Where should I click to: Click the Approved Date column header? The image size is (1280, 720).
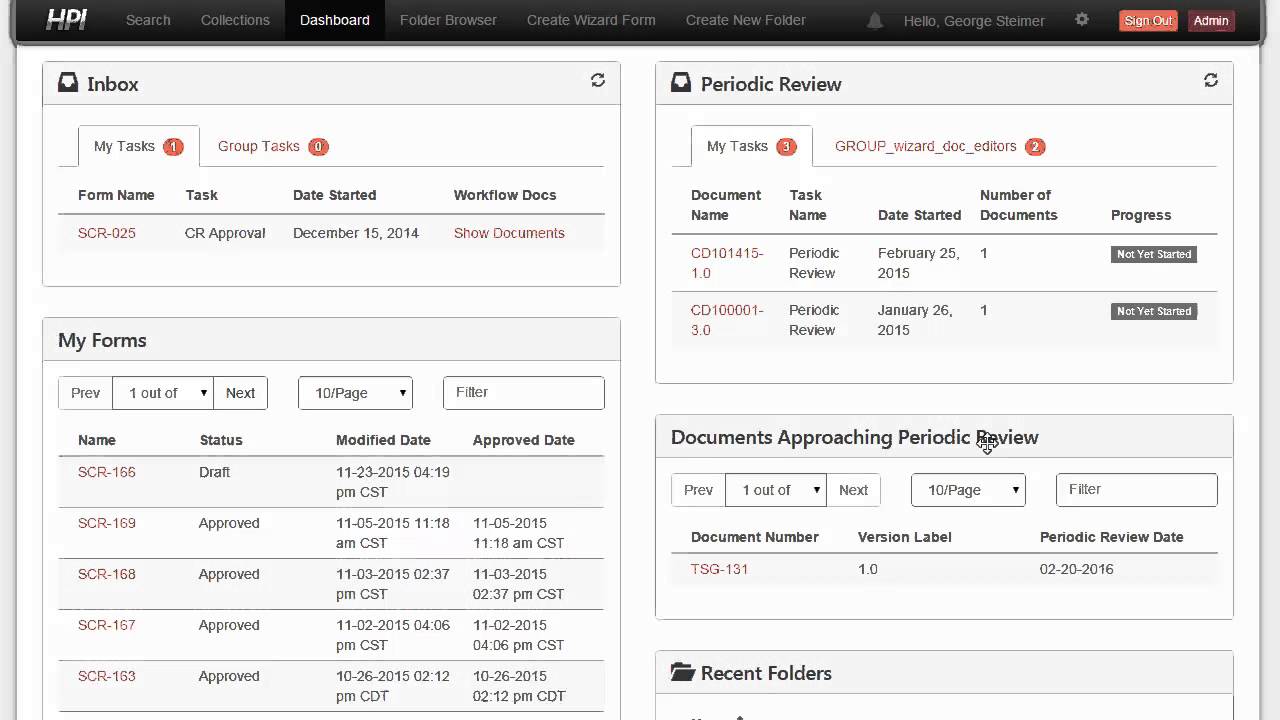pos(524,440)
